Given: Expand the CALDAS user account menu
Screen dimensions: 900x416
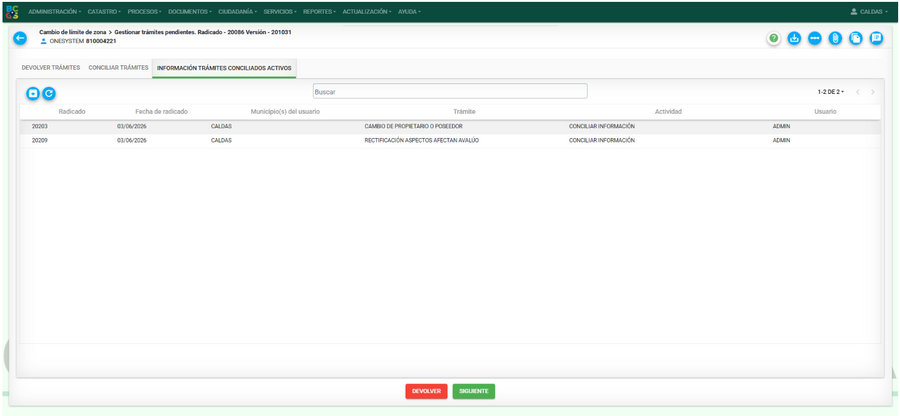Looking at the screenshot, I should coord(869,11).
